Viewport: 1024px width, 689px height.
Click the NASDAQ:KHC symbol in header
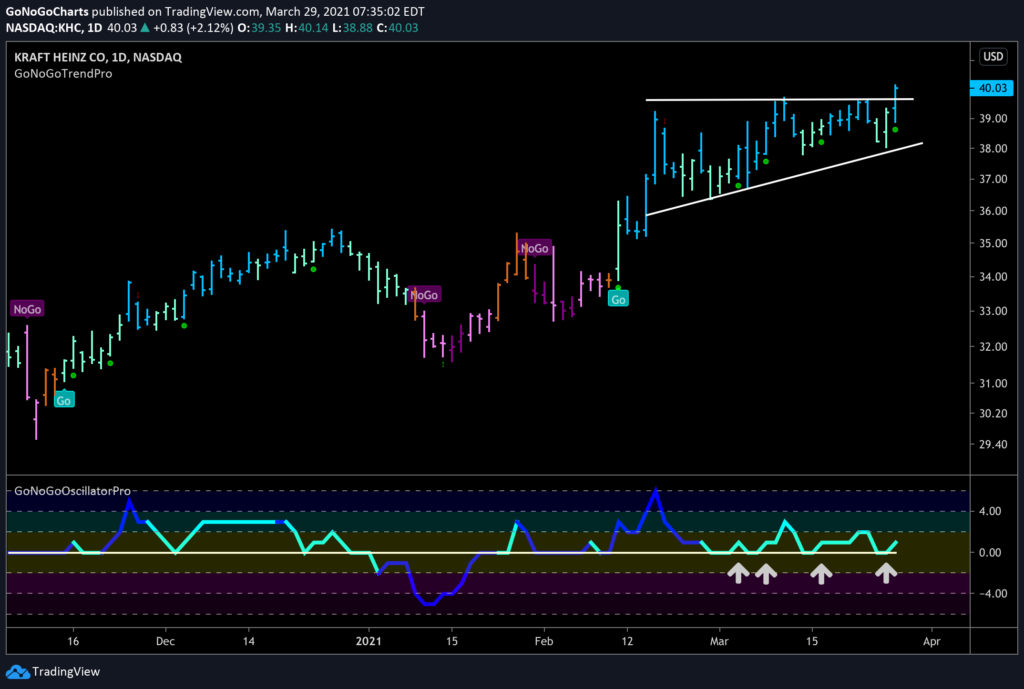[44, 28]
